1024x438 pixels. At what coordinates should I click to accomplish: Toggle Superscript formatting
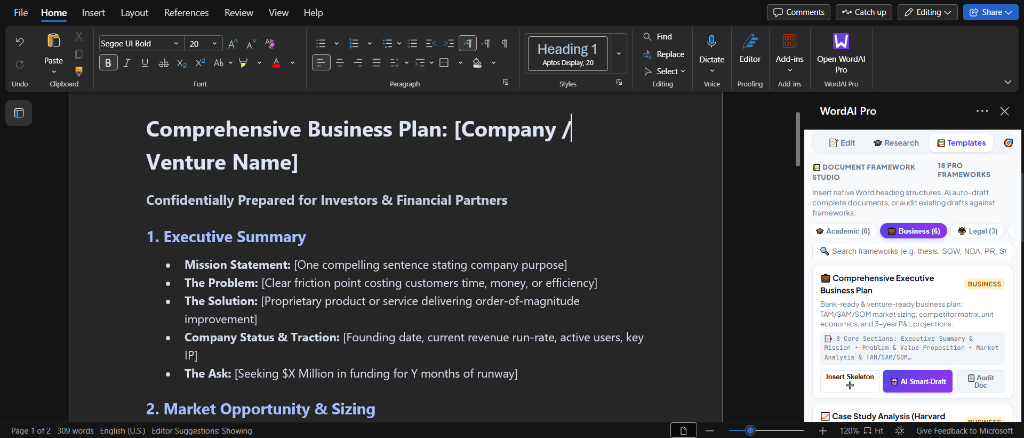click(200, 63)
